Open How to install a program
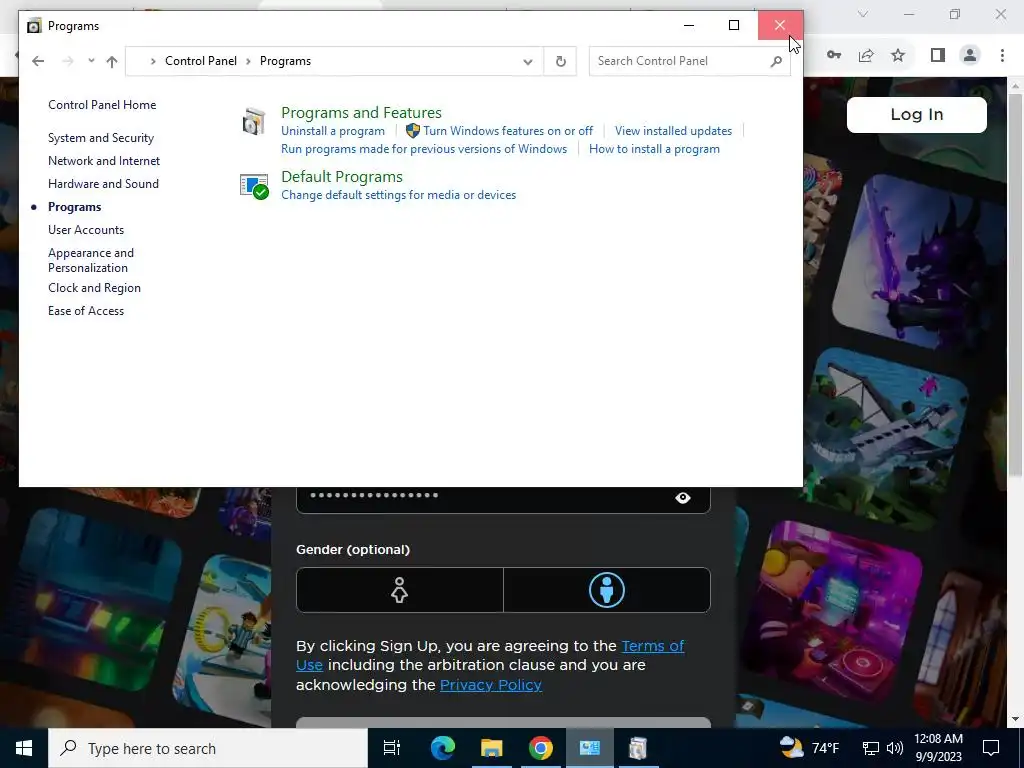This screenshot has width=1024, height=768. click(654, 149)
